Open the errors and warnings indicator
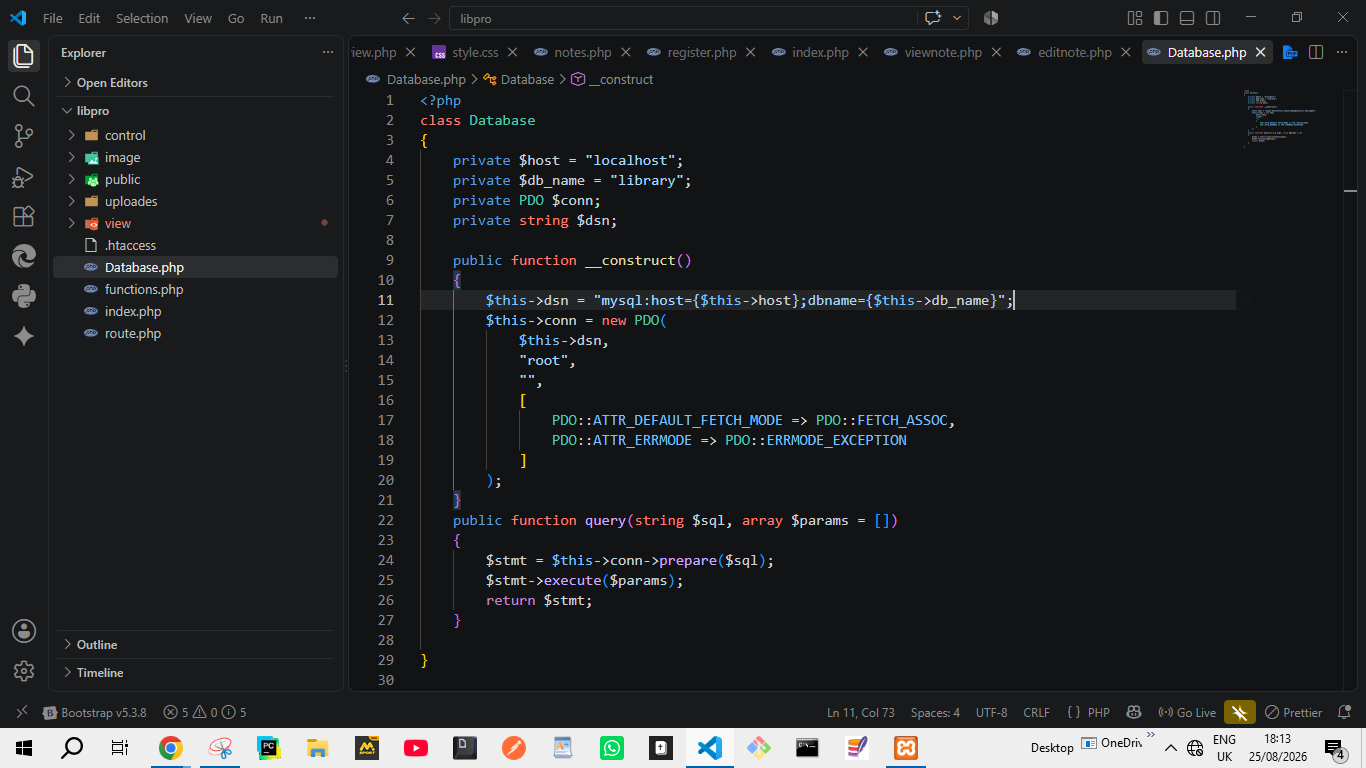 205,713
